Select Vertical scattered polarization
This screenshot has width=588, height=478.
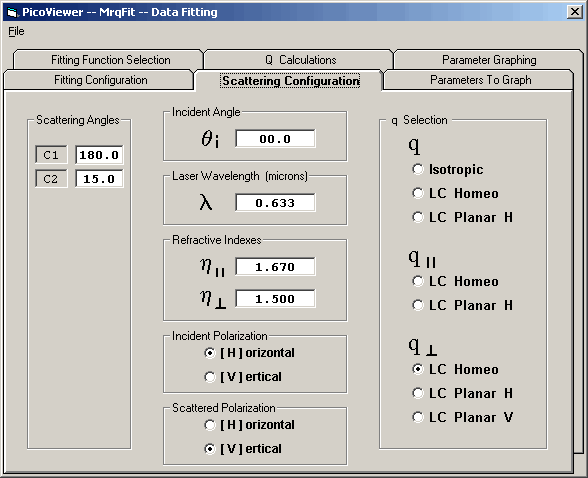click(243, 449)
